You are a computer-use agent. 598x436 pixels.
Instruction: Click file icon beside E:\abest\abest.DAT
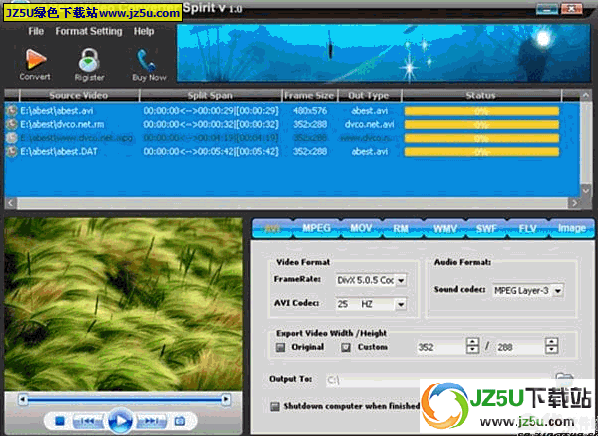[x=12, y=151]
